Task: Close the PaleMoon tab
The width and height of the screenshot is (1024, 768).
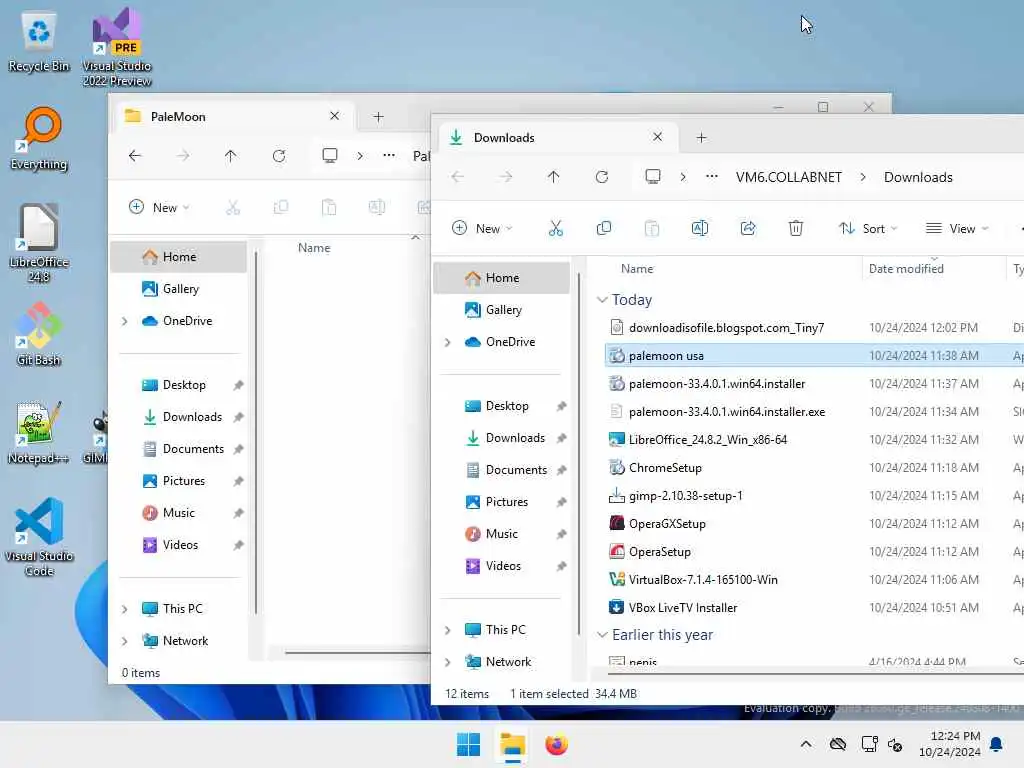Action: click(334, 116)
